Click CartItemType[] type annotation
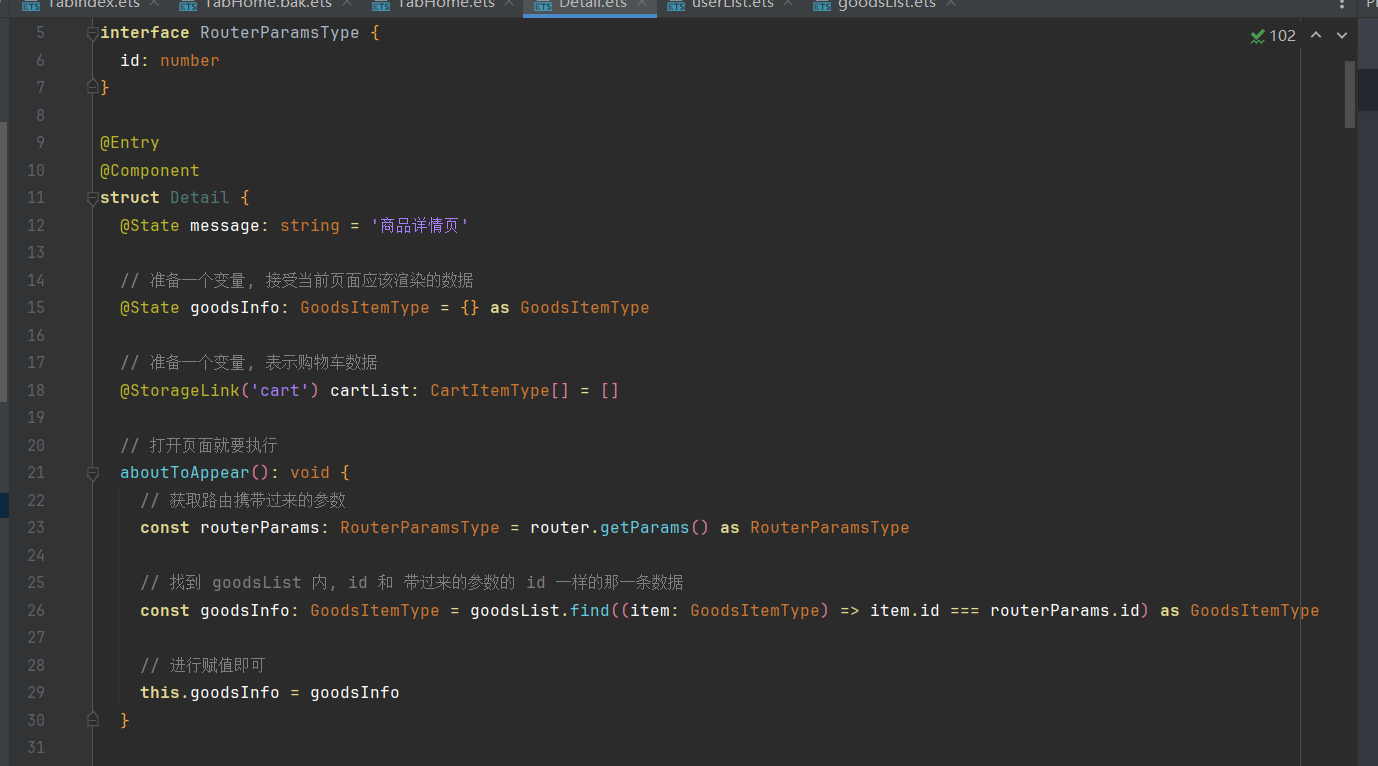This screenshot has width=1378, height=766. point(500,390)
